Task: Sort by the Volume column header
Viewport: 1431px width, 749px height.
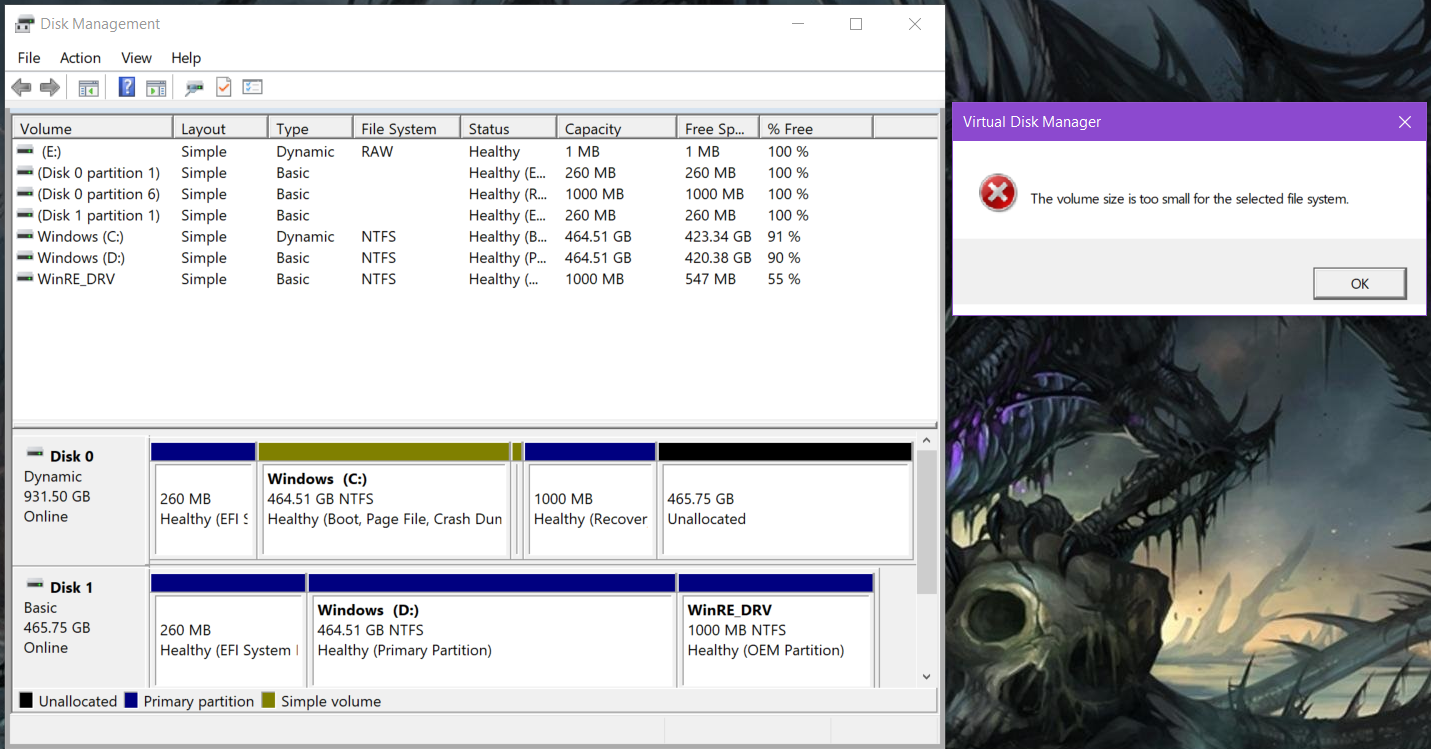Action: (x=92, y=128)
